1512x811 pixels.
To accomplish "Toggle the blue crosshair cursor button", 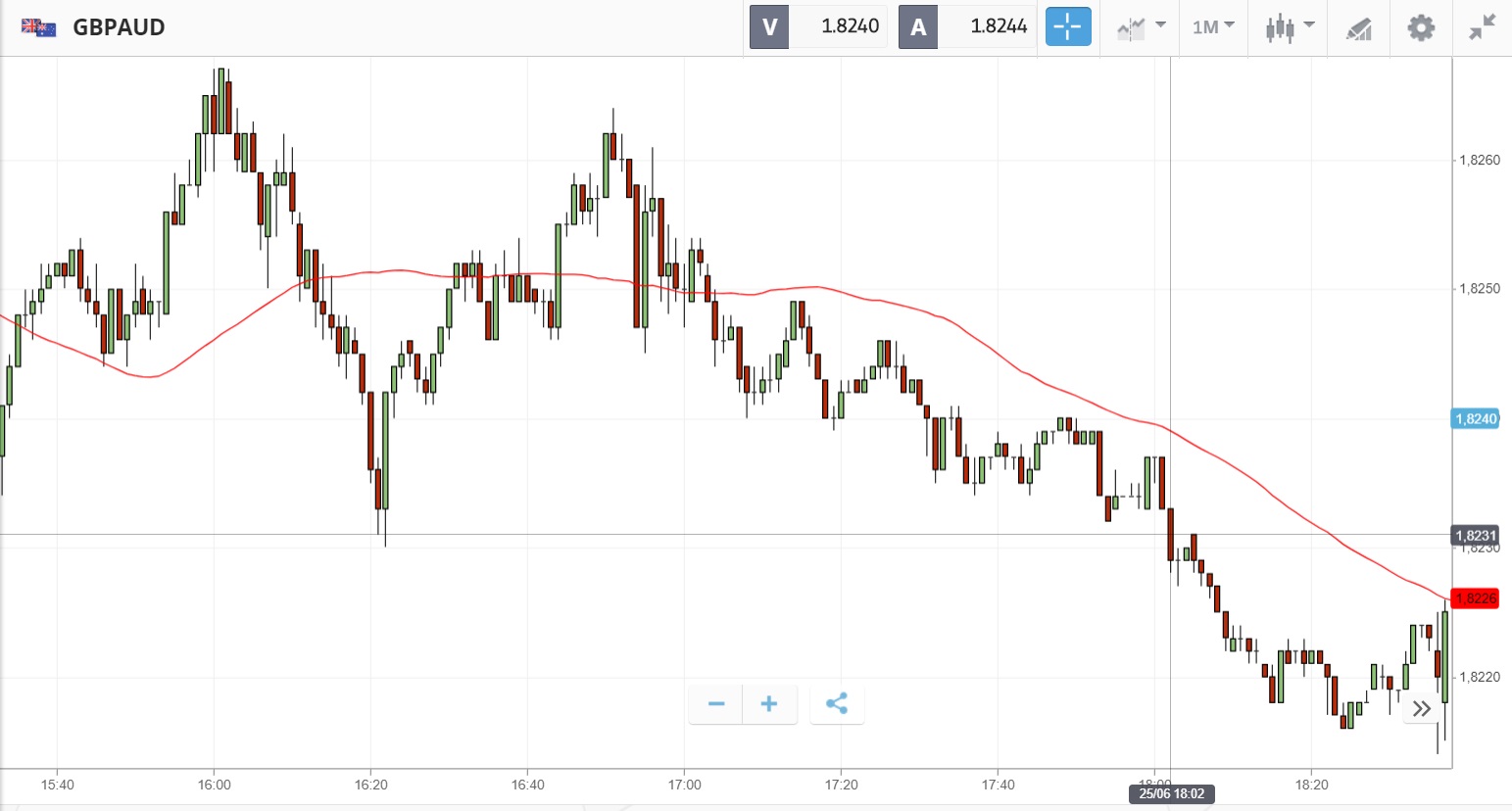I will 1067,26.
